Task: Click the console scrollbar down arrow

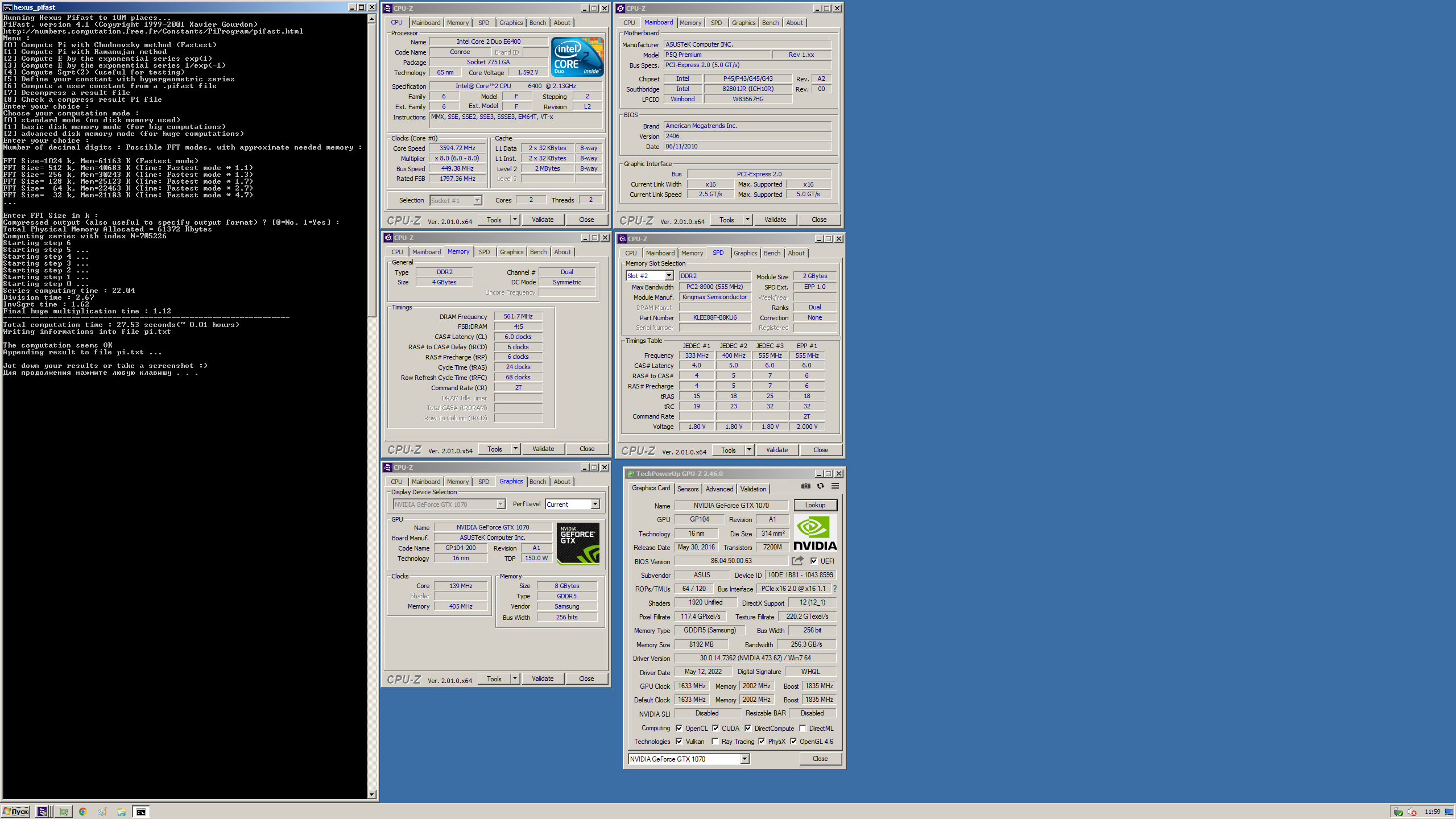Action: pos(371,795)
